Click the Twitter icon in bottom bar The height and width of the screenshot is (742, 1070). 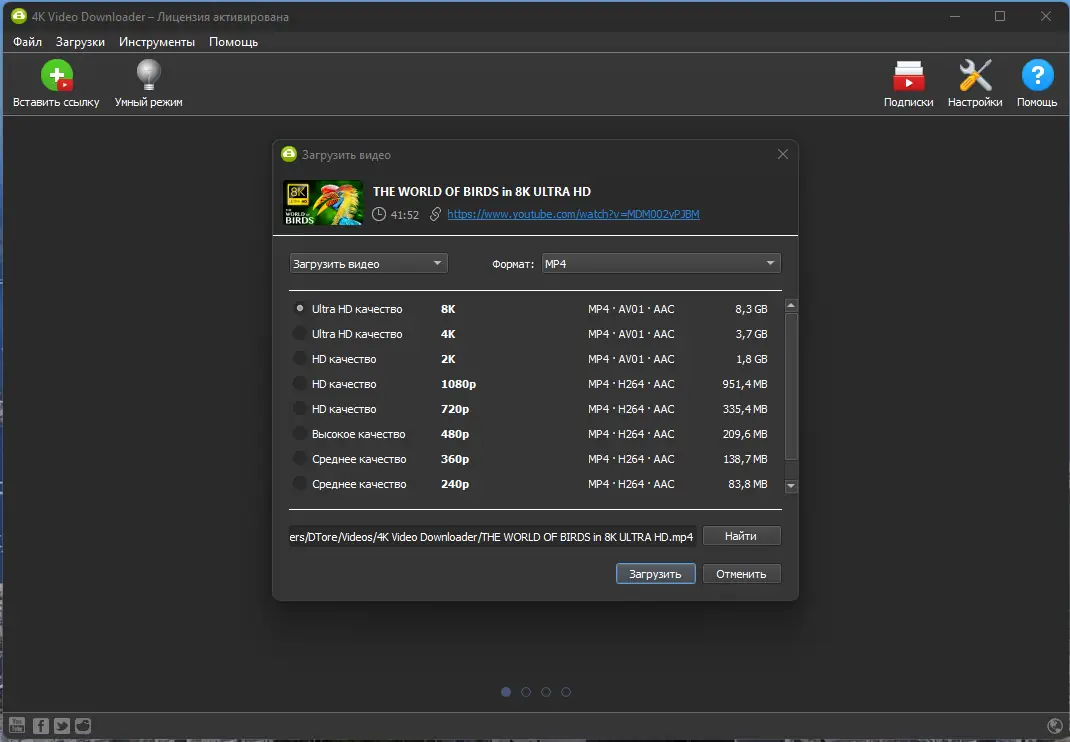click(62, 726)
